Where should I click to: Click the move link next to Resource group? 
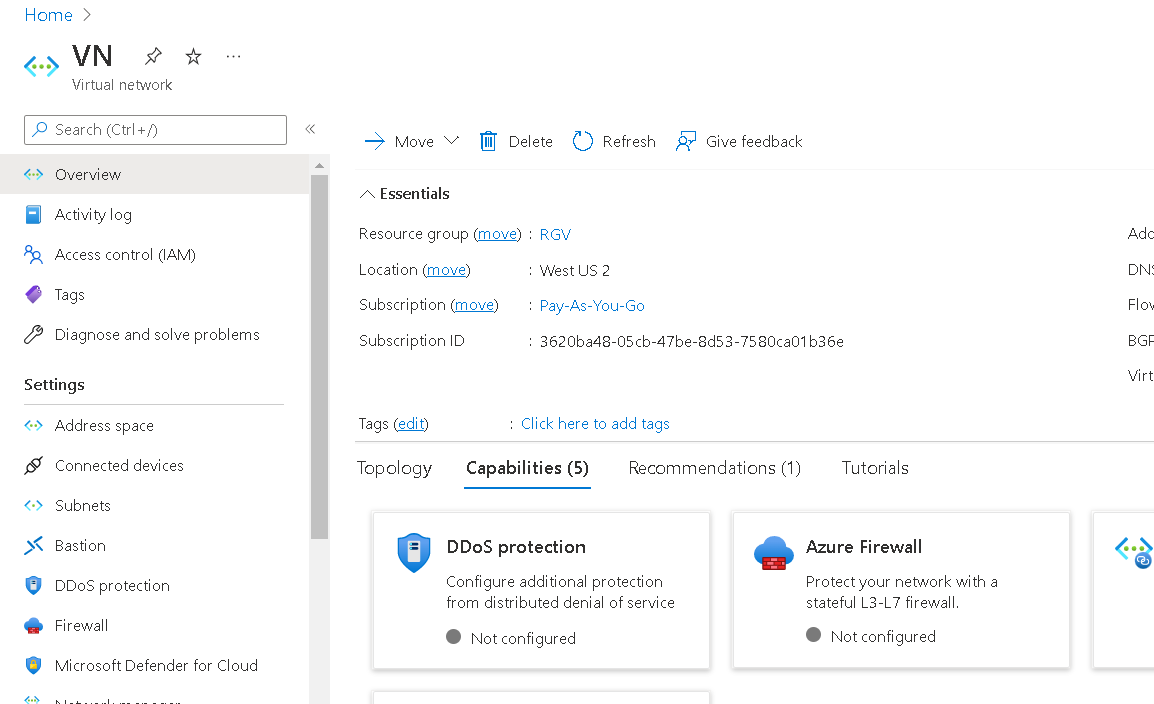click(x=498, y=234)
